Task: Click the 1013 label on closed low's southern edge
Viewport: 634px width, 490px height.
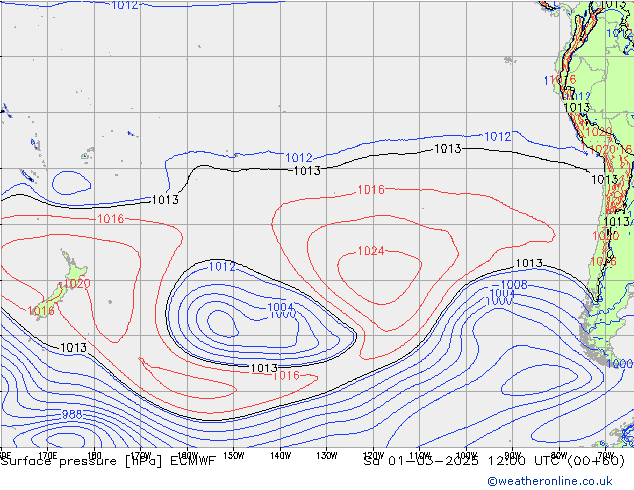Action: 264,368
